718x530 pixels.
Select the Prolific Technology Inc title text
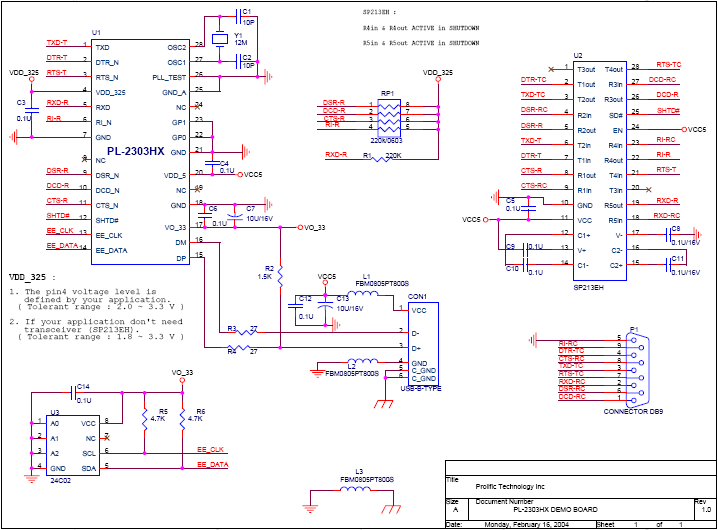coord(511,486)
